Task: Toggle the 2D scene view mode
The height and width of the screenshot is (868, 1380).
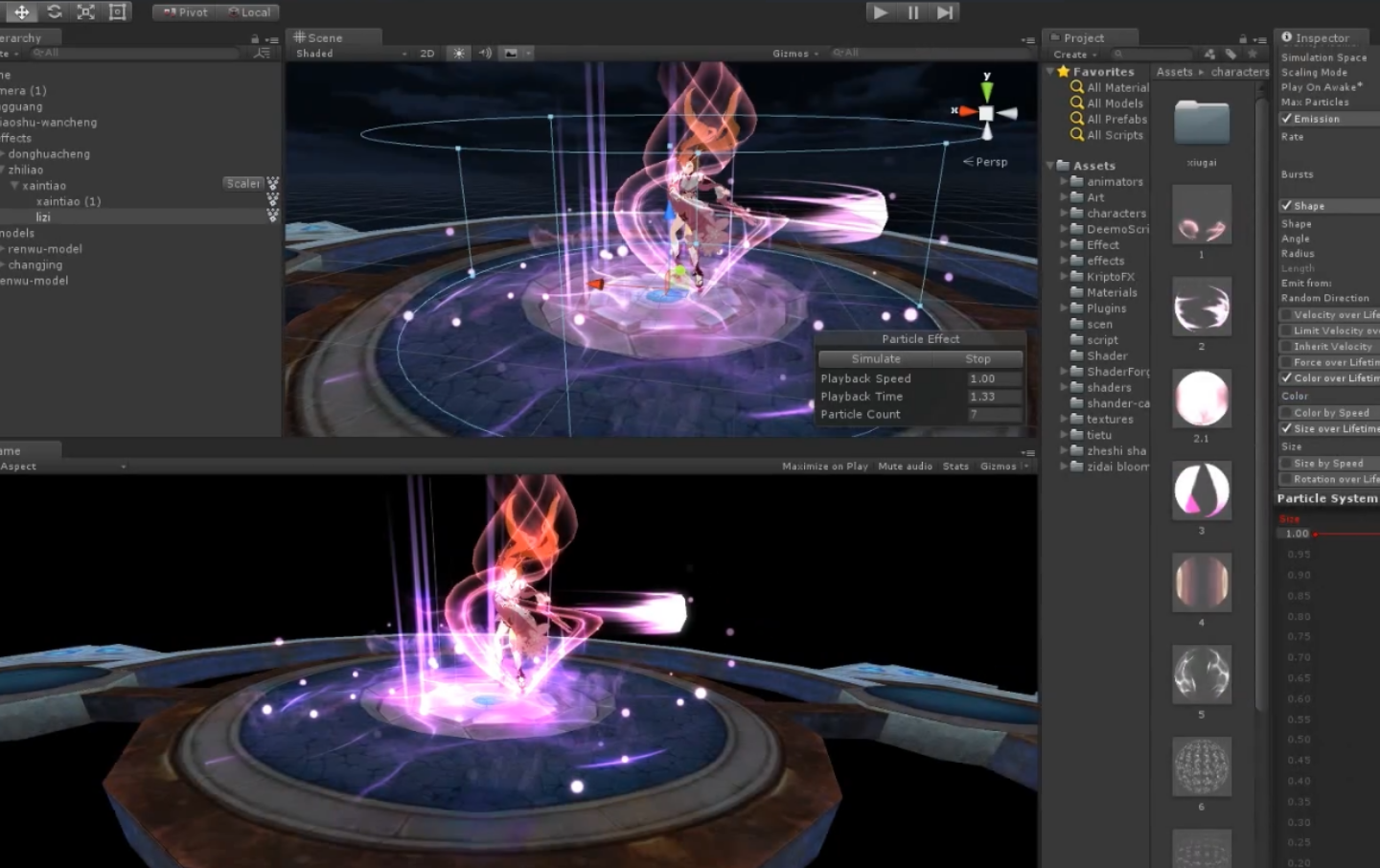Action: tap(427, 54)
